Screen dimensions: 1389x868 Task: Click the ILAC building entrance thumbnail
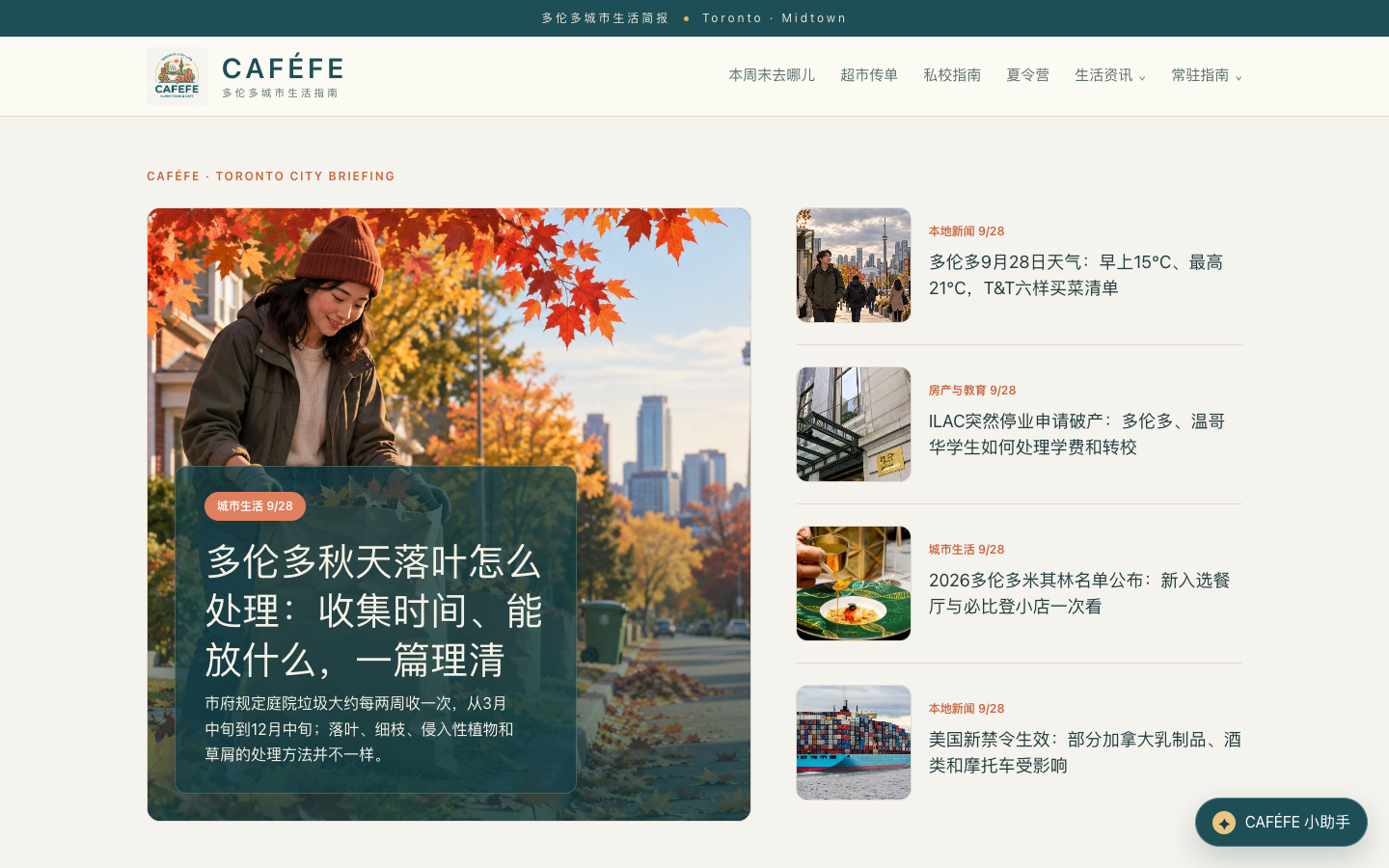coord(854,424)
